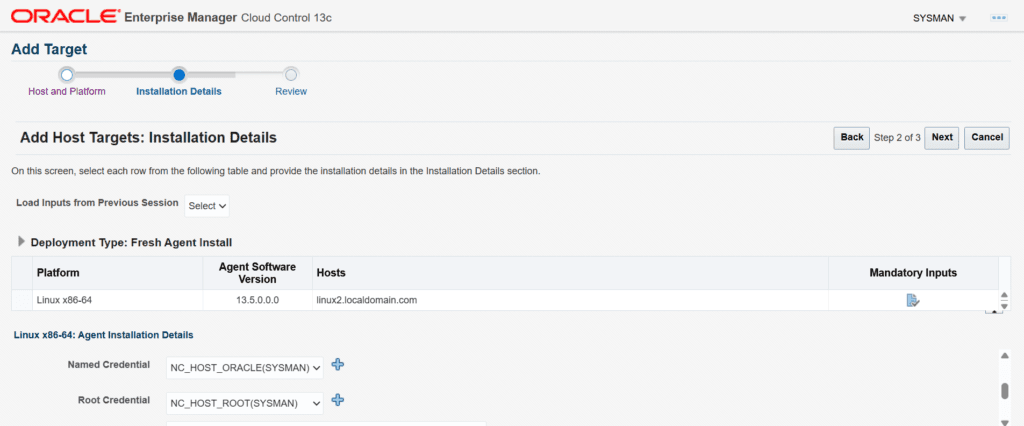Go to Host and Platform step
The image size is (1024, 426).
67,91
